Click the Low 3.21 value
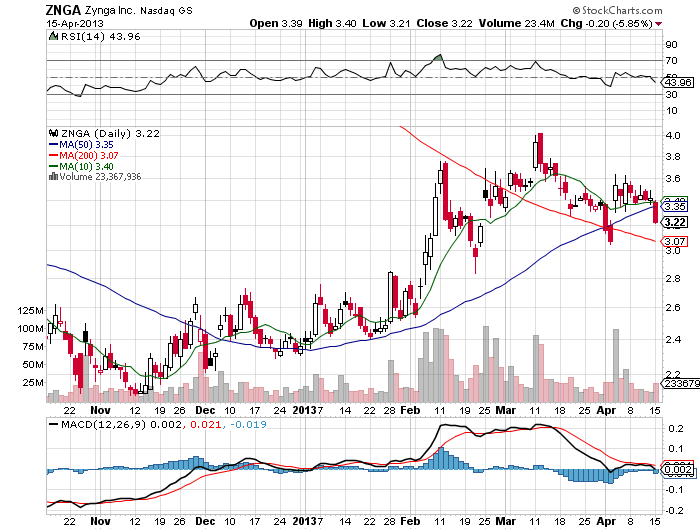This screenshot has width=700, height=530. coord(386,23)
